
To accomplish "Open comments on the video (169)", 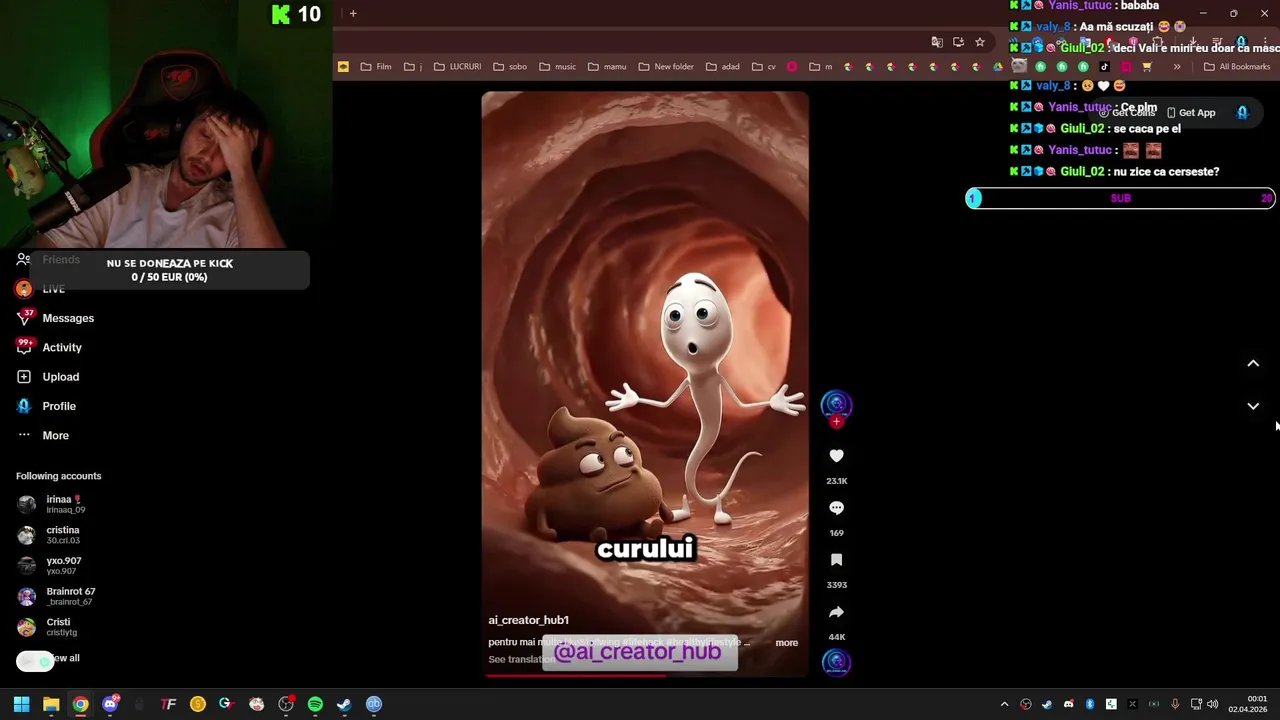I will [836, 508].
